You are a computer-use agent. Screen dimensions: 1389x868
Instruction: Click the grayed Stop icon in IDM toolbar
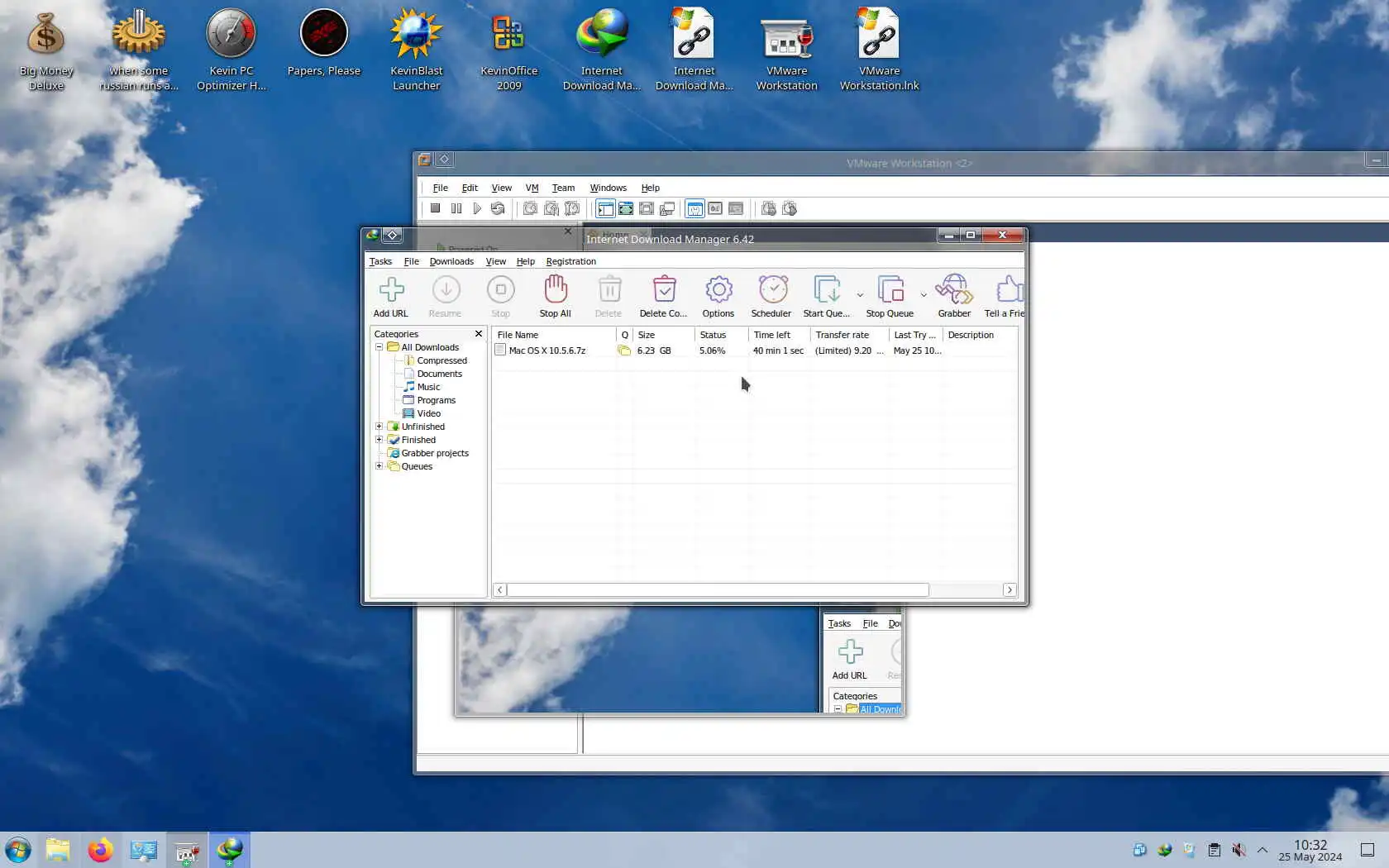pos(501,290)
